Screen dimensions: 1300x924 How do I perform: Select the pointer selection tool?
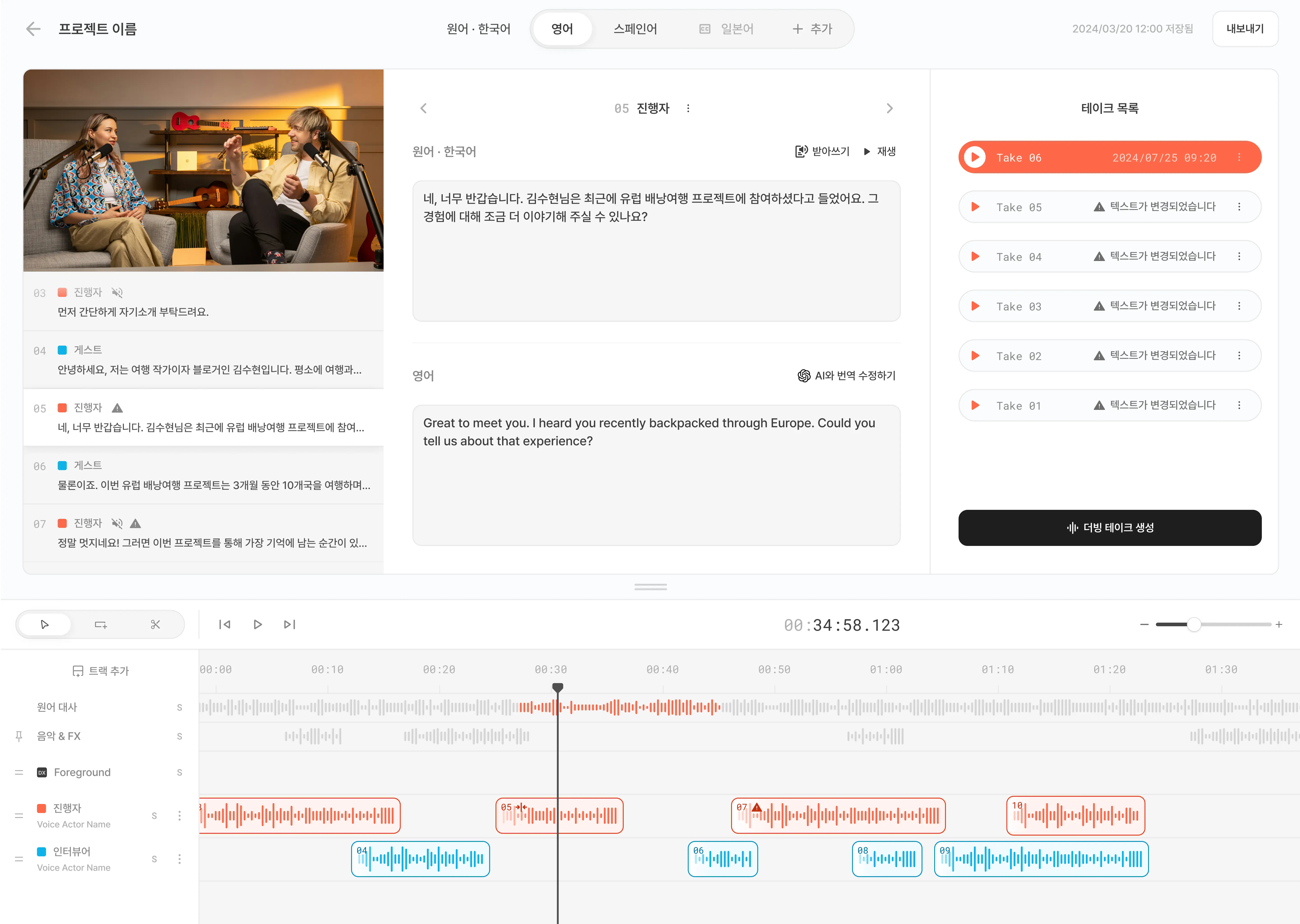(x=45, y=625)
